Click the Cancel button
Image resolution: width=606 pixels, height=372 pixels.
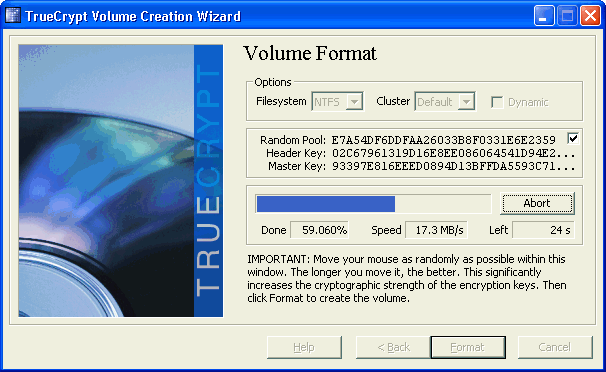[x=555, y=347]
